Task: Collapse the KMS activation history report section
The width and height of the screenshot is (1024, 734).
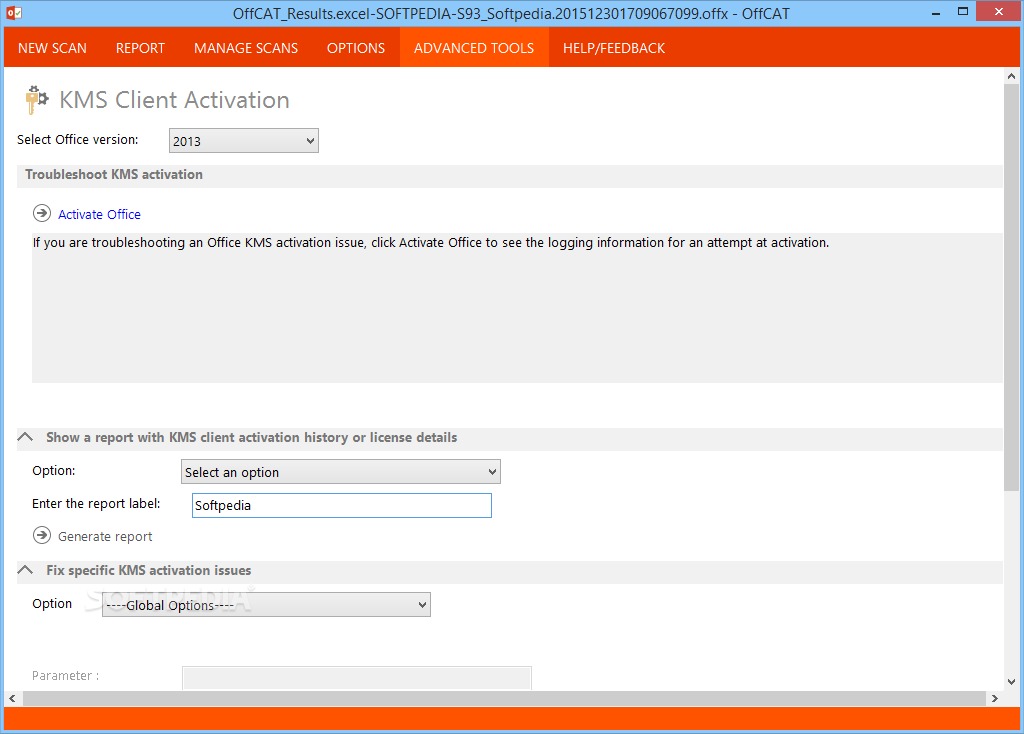Action: 25,437
